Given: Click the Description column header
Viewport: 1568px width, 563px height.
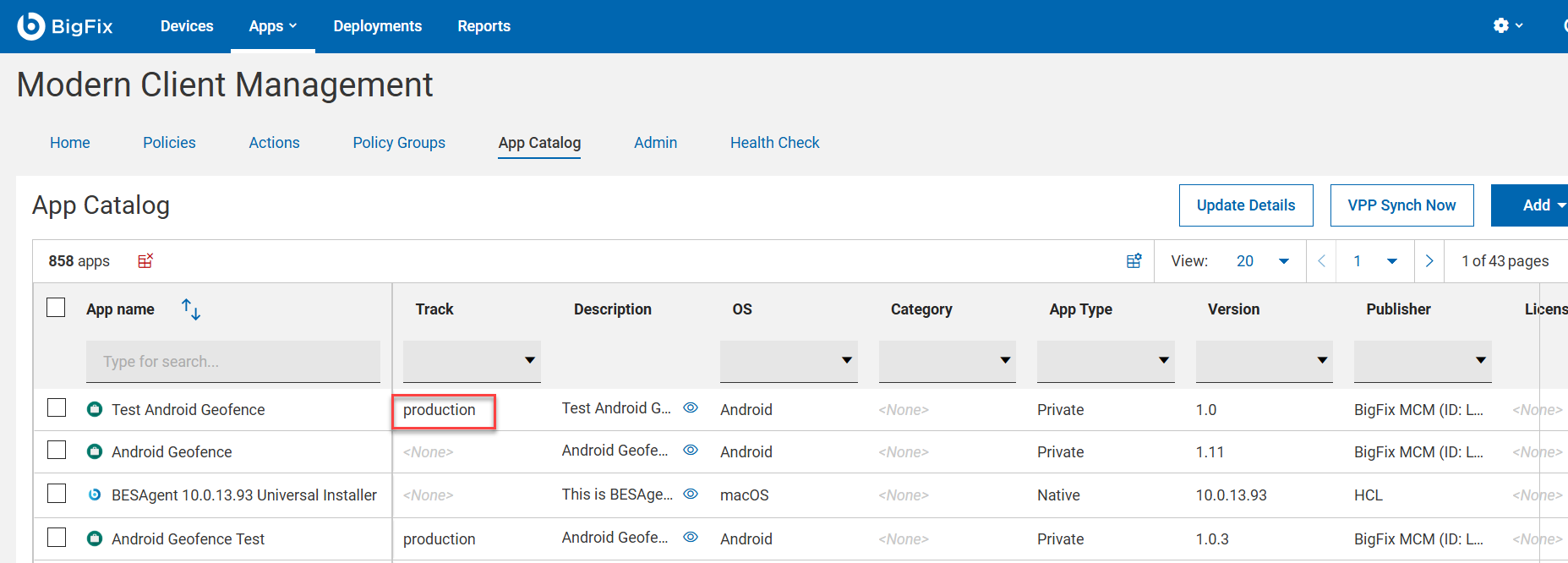Looking at the screenshot, I should click(x=613, y=309).
